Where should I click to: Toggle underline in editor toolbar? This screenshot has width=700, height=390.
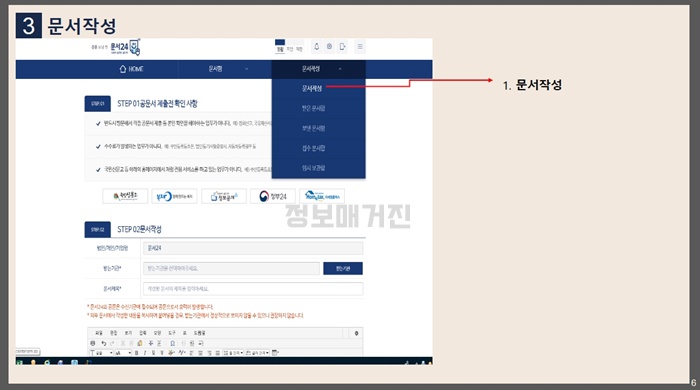click(153, 353)
